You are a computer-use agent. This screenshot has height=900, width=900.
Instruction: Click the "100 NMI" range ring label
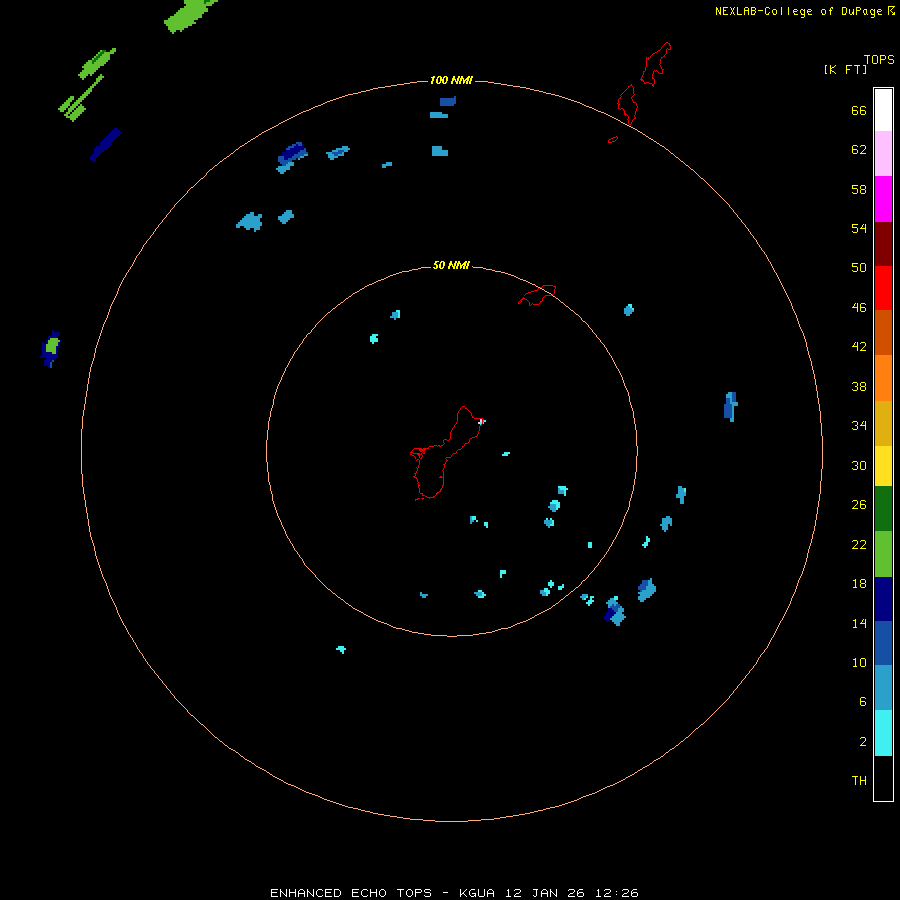[451, 80]
